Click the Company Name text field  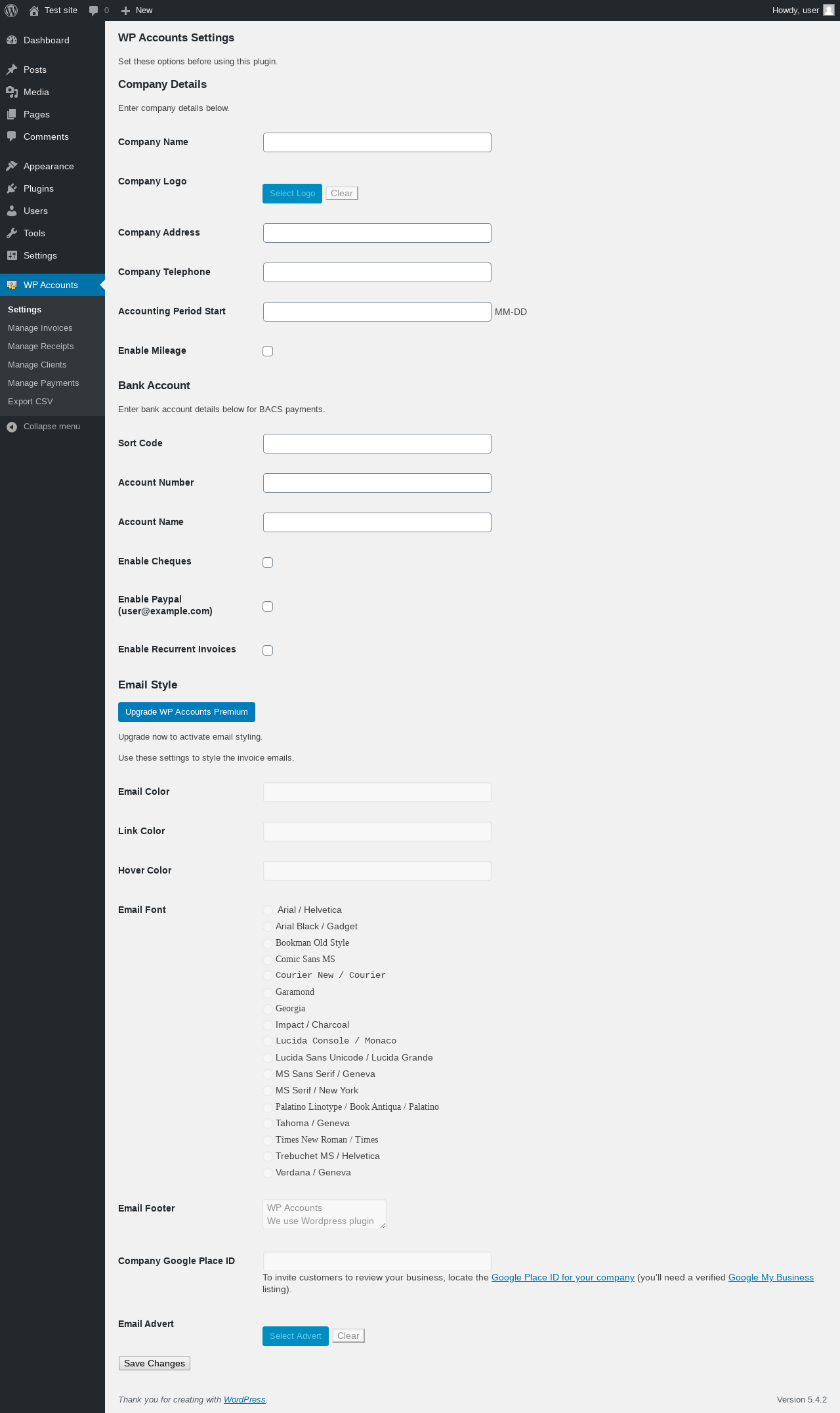(377, 142)
